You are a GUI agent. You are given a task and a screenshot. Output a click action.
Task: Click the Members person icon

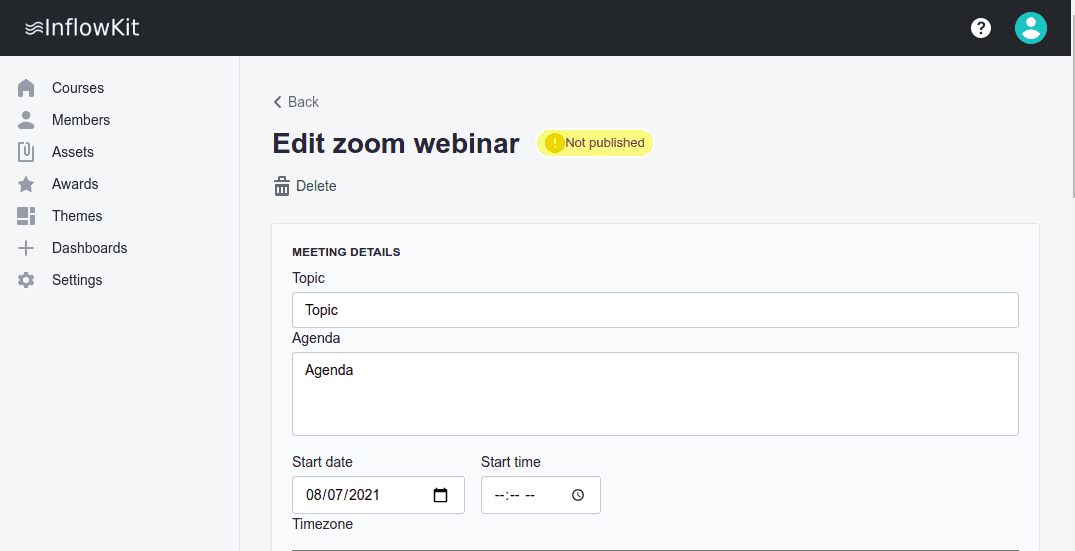click(x=26, y=120)
